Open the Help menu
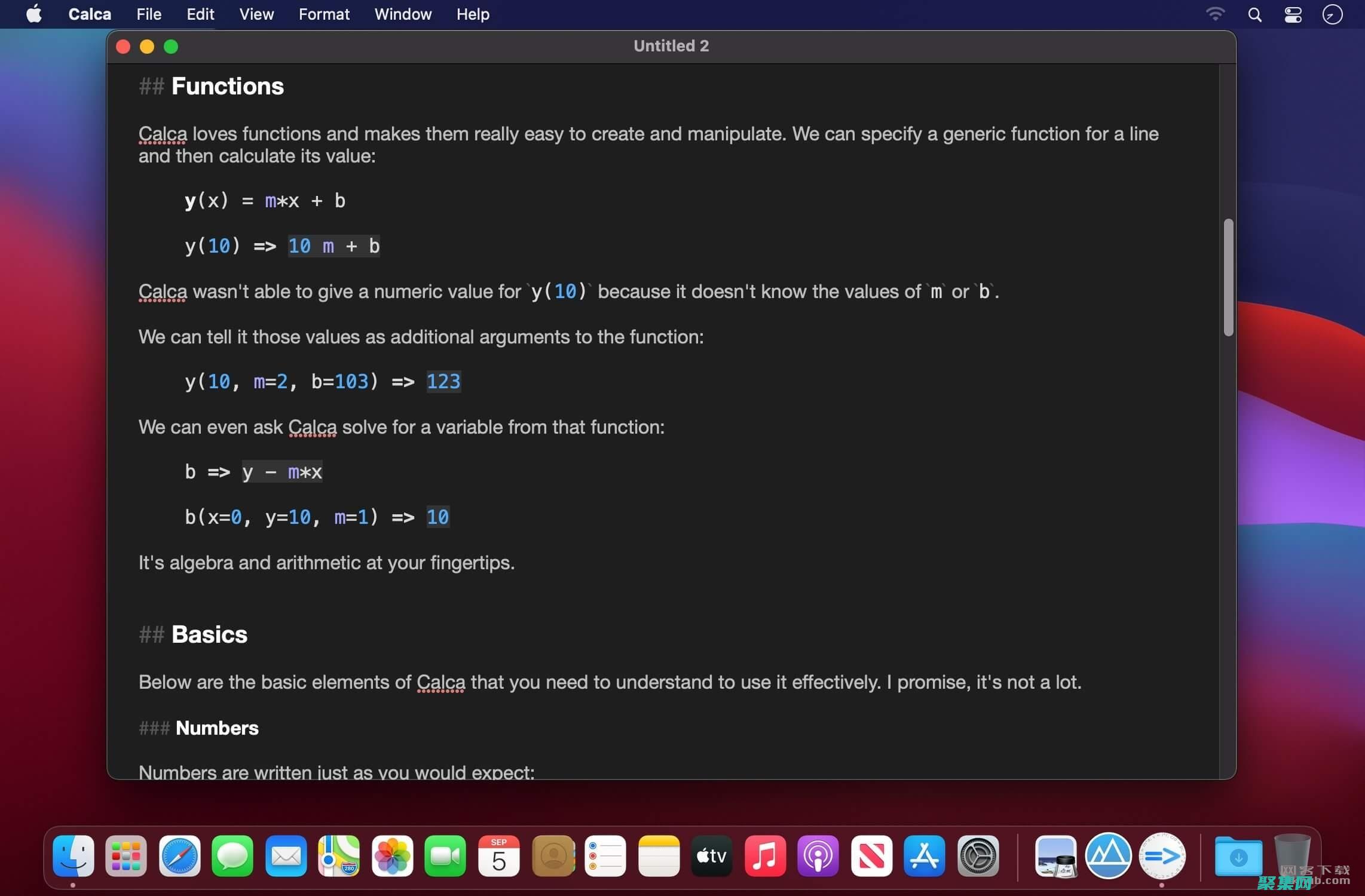This screenshot has height=896, width=1365. click(473, 14)
